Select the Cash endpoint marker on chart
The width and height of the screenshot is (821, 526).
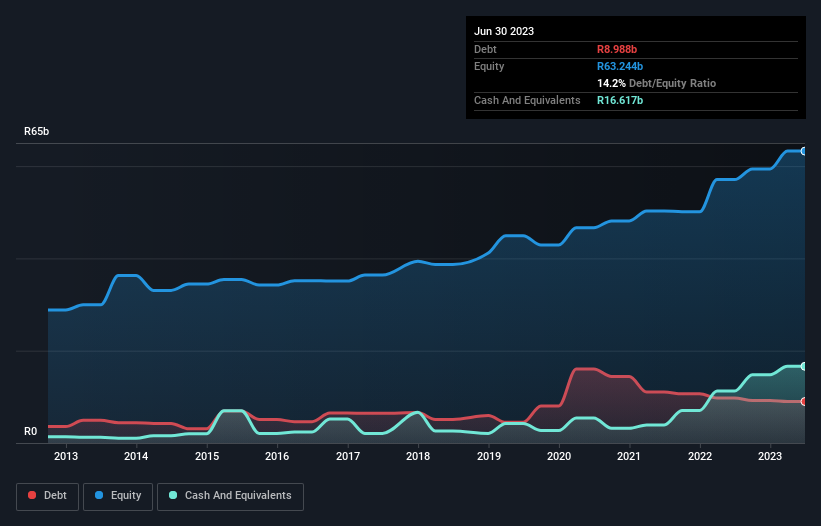coord(803,367)
